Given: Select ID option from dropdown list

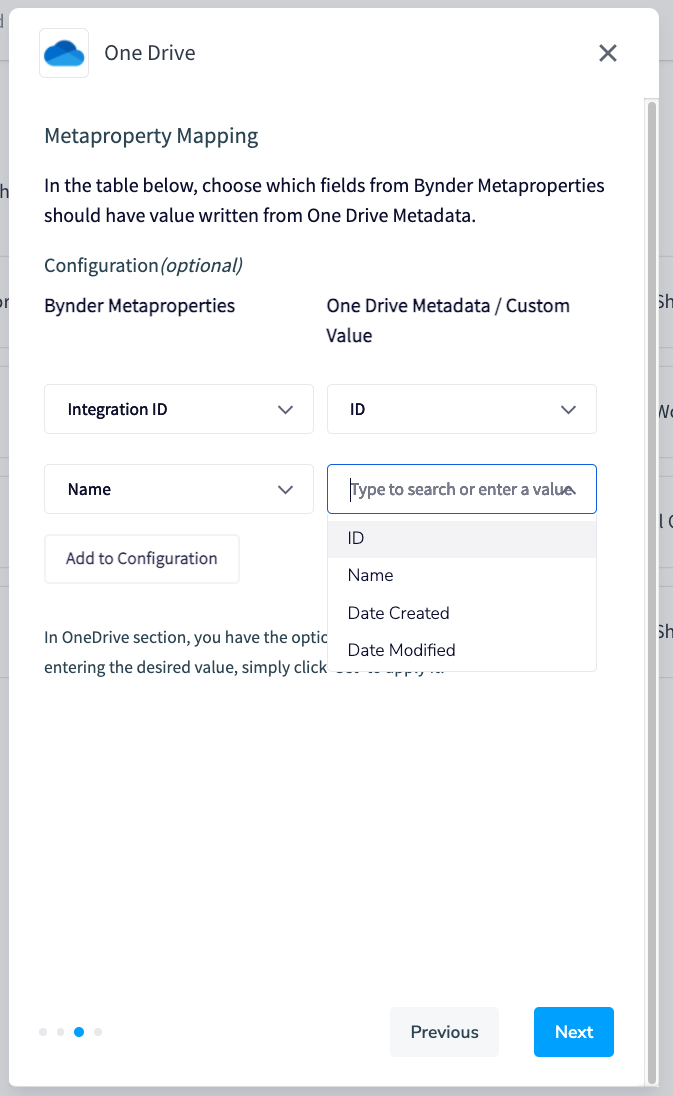Looking at the screenshot, I should [x=462, y=538].
